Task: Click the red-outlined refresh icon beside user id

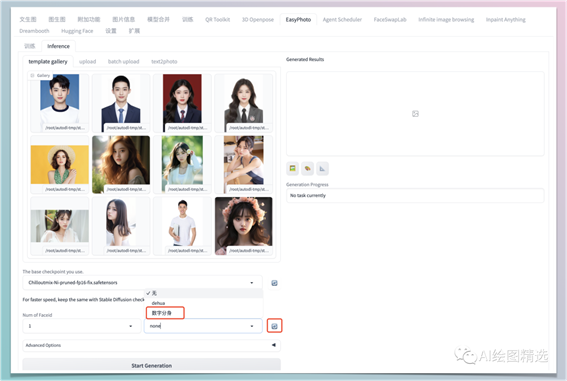Action: coord(274,326)
